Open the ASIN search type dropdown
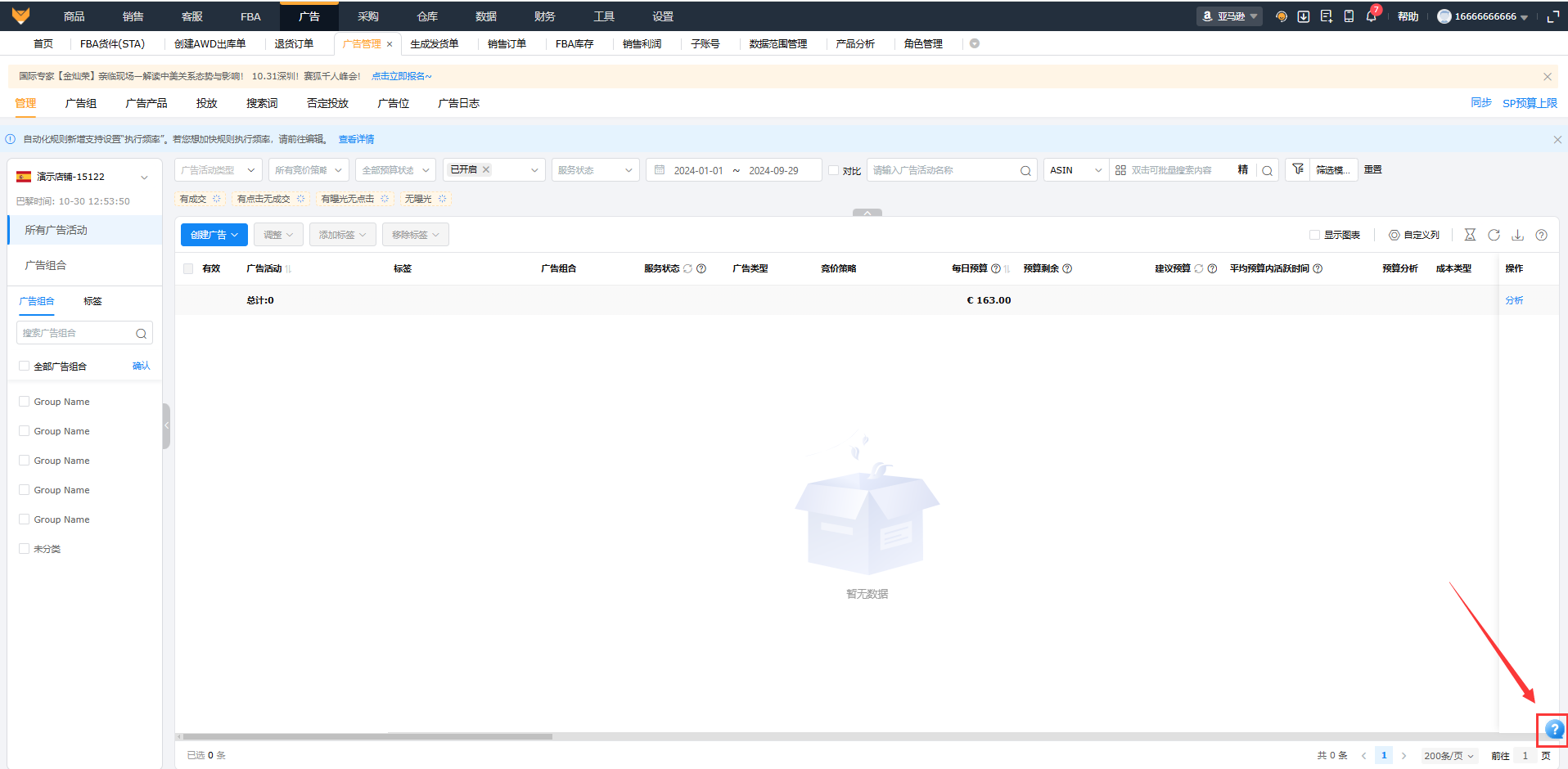Viewport: 1568px width, 769px height. [1076, 170]
